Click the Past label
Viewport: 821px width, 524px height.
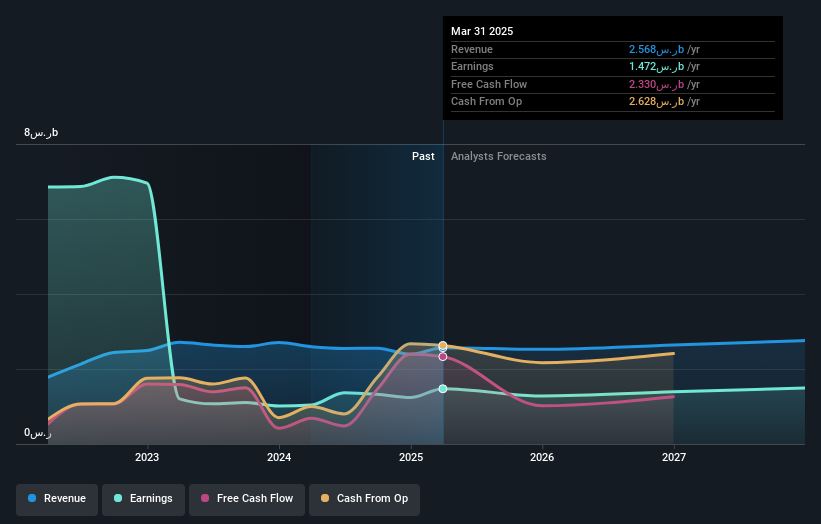click(423, 157)
